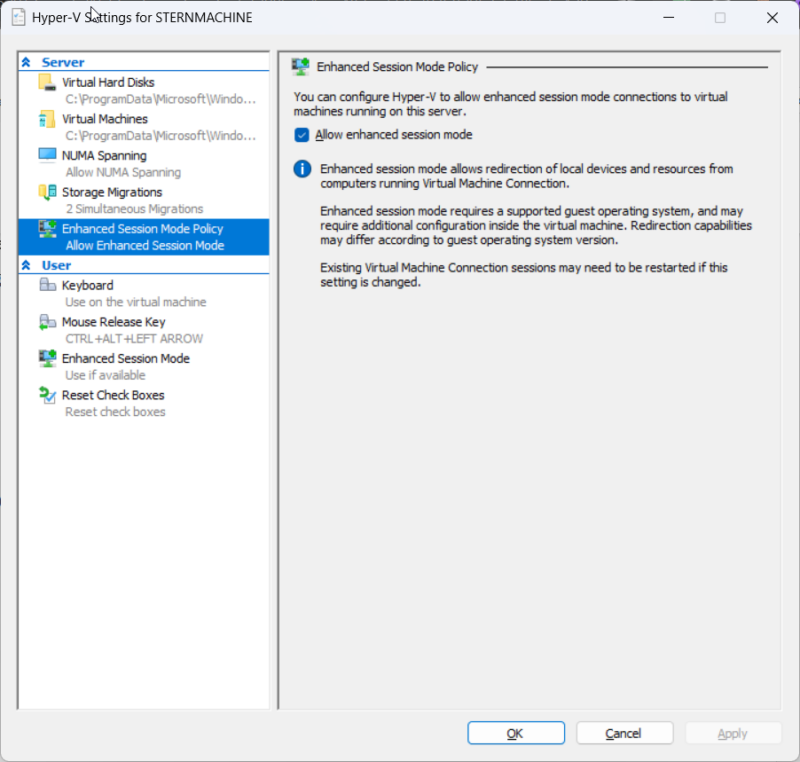
Task: Click the blue information icon in the right pane
Action: pos(302,169)
